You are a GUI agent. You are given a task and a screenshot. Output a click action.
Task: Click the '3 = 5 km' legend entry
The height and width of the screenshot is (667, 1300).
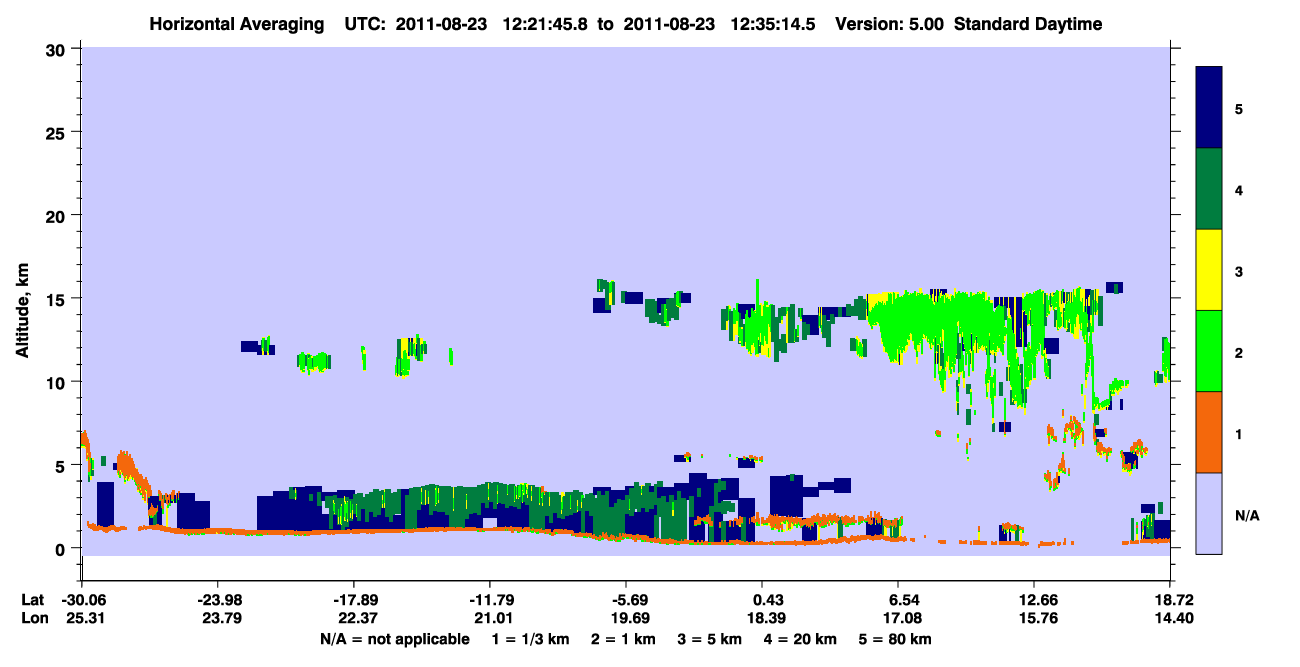point(711,639)
